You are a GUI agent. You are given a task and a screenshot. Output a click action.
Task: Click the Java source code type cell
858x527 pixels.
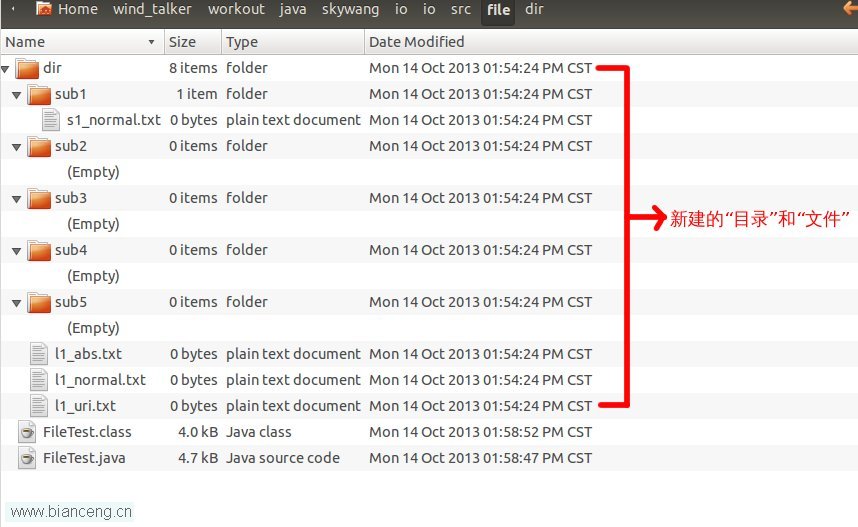click(283, 458)
